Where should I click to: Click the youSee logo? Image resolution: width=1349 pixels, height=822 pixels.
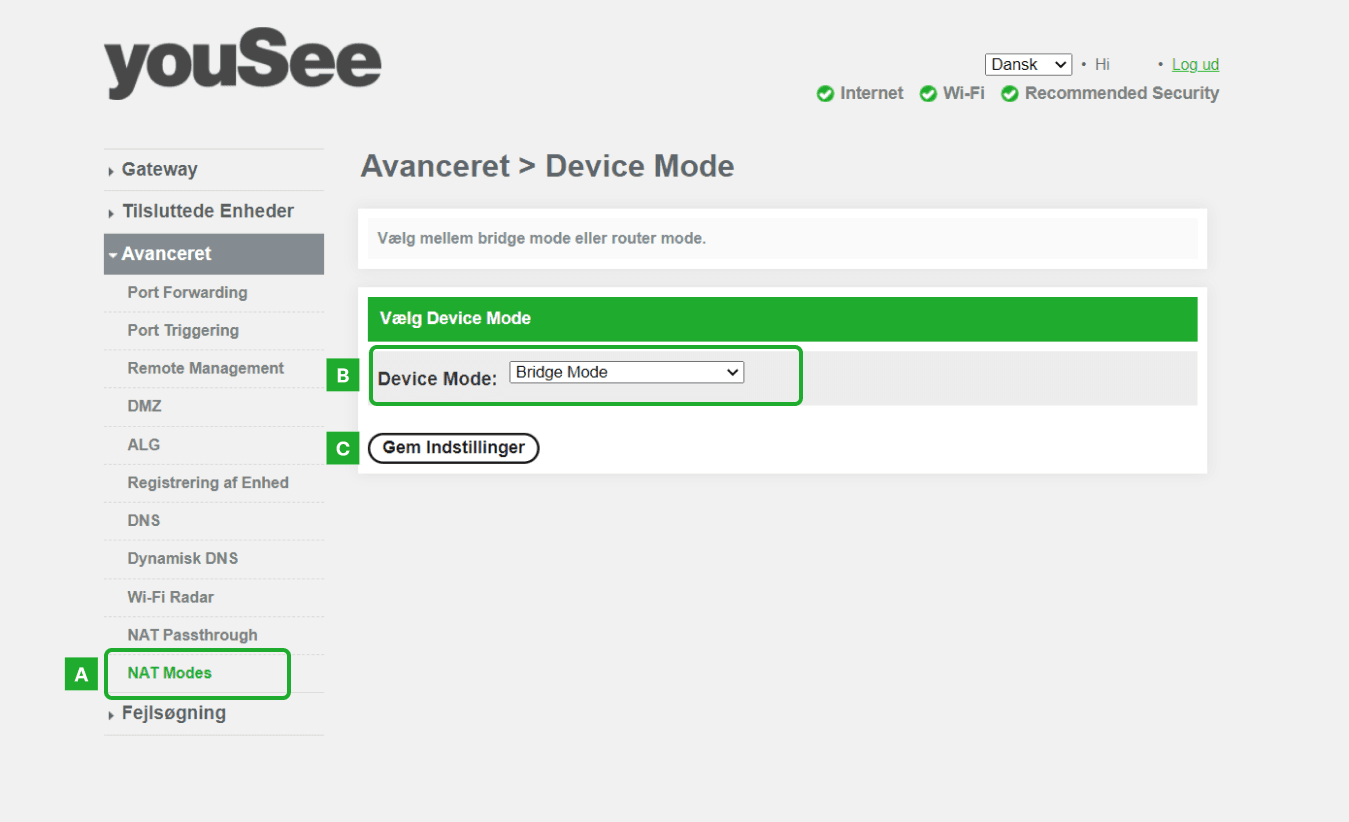[242, 68]
